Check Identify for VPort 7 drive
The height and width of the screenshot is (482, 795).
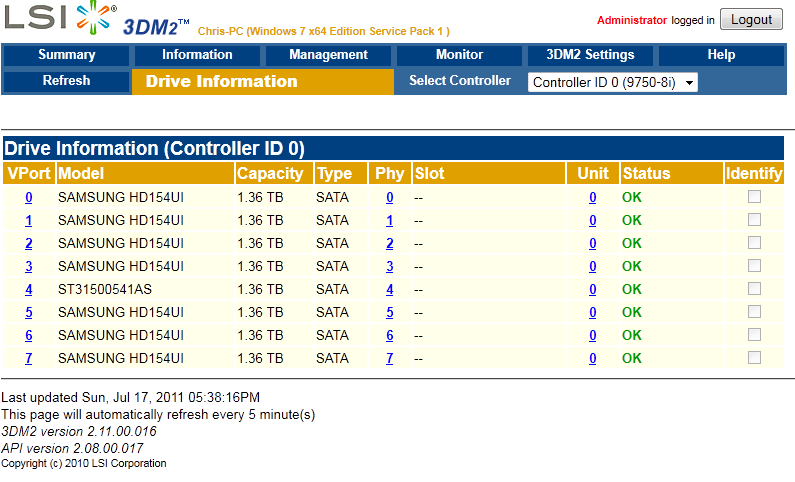pyautogui.click(x=754, y=357)
